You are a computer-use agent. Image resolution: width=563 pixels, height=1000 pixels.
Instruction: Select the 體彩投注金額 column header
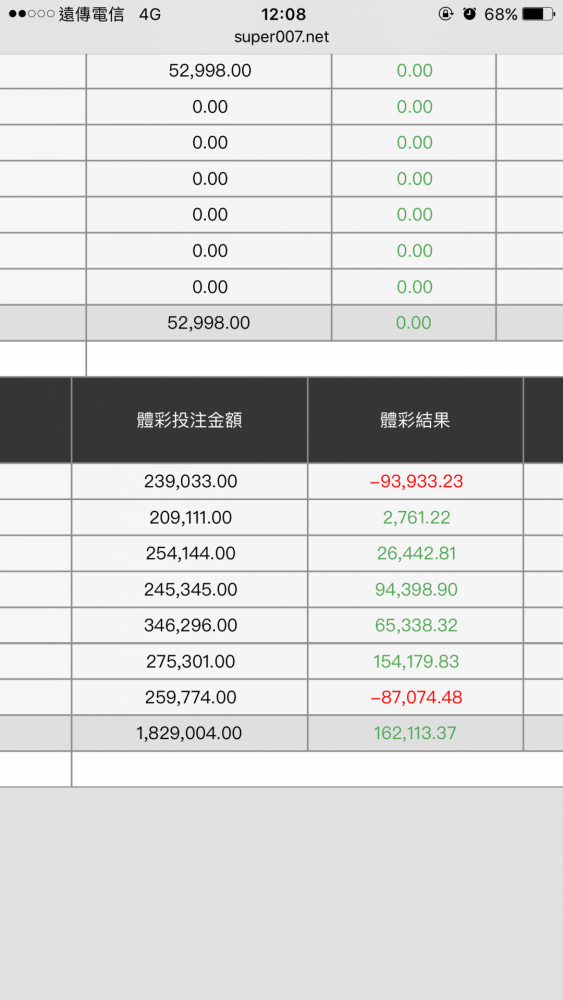pos(189,420)
